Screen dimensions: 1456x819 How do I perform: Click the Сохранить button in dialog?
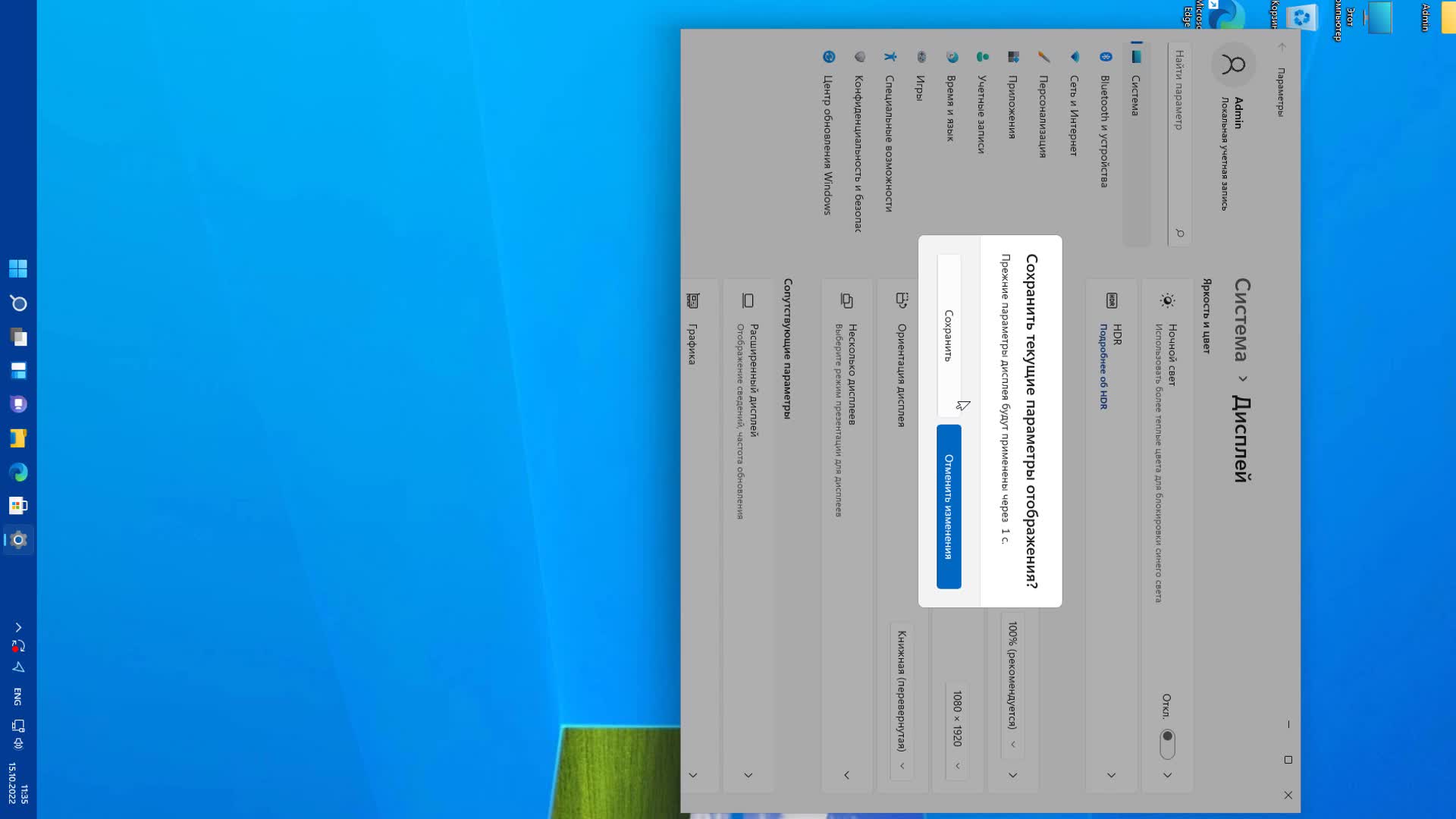949,335
